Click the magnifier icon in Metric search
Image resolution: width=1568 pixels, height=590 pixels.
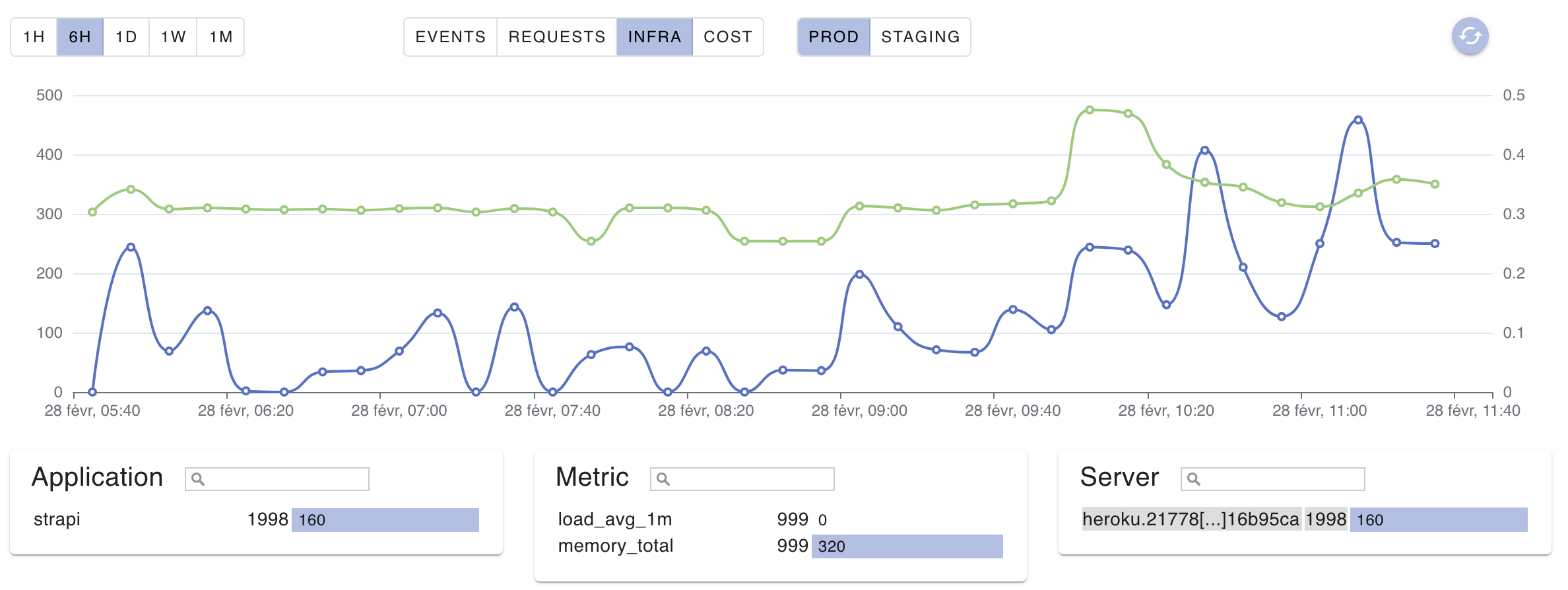663,479
